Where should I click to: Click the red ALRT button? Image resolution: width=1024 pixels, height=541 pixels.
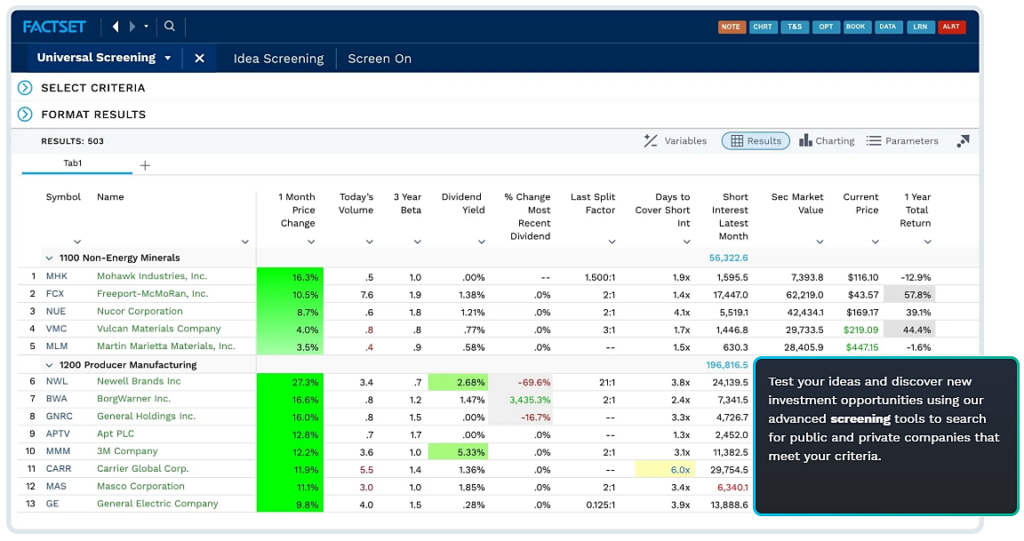click(951, 27)
